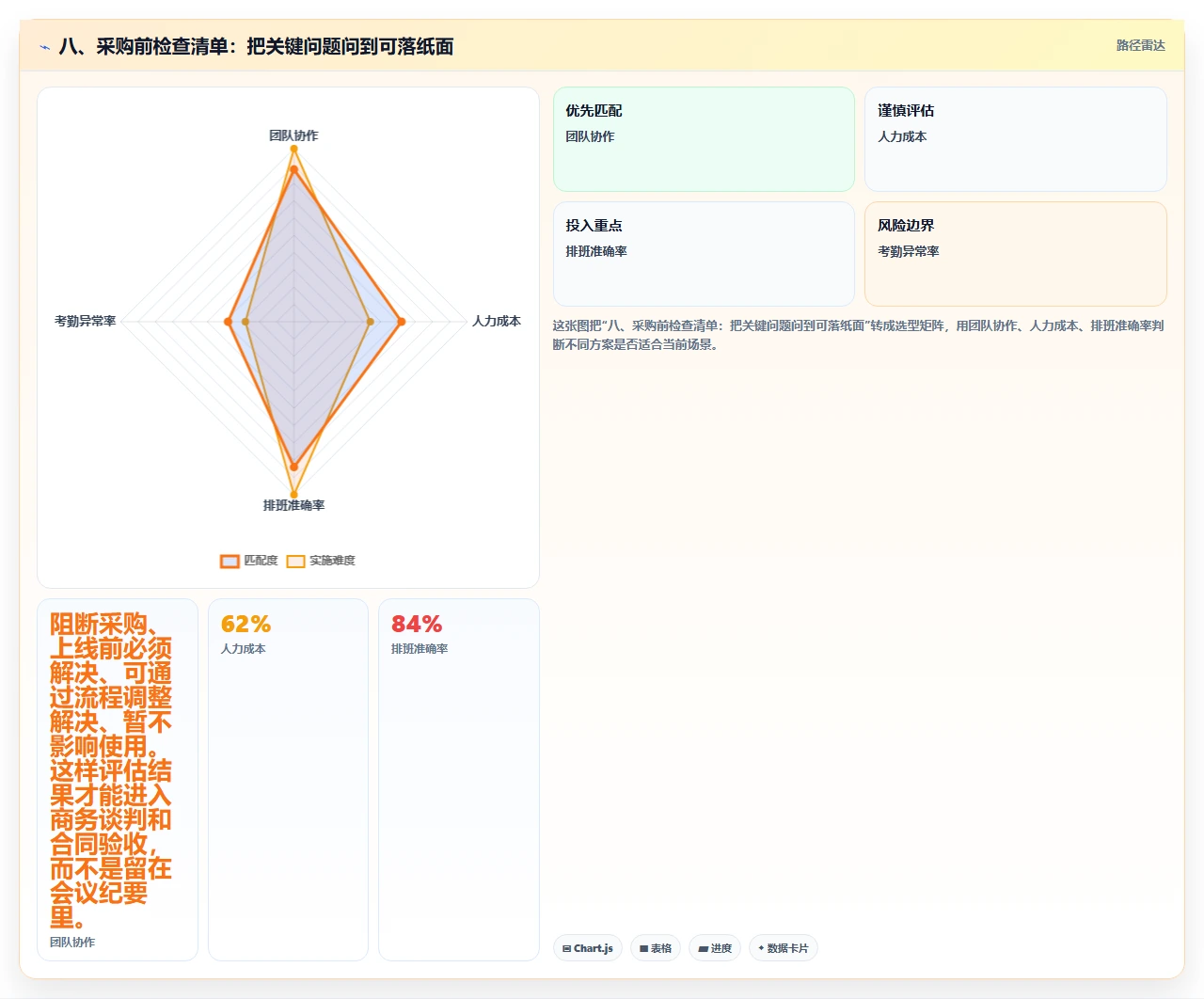The height and width of the screenshot is (999, 1204).
Task: Click the square icon in the 表格 chip
Action: point(643,948)
